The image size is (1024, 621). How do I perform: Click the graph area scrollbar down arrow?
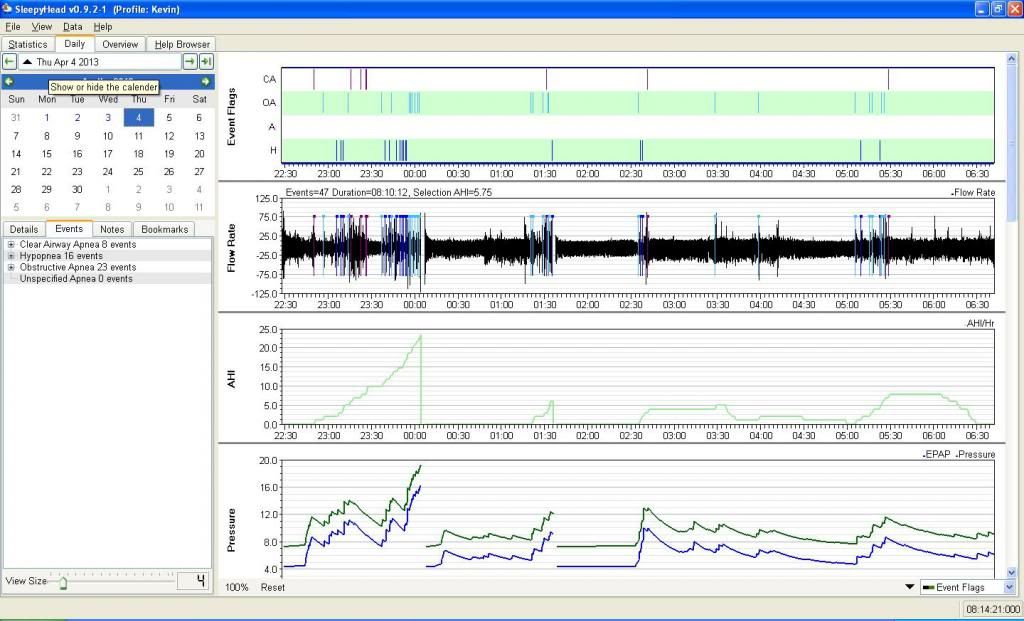[x=1012, y=573]
